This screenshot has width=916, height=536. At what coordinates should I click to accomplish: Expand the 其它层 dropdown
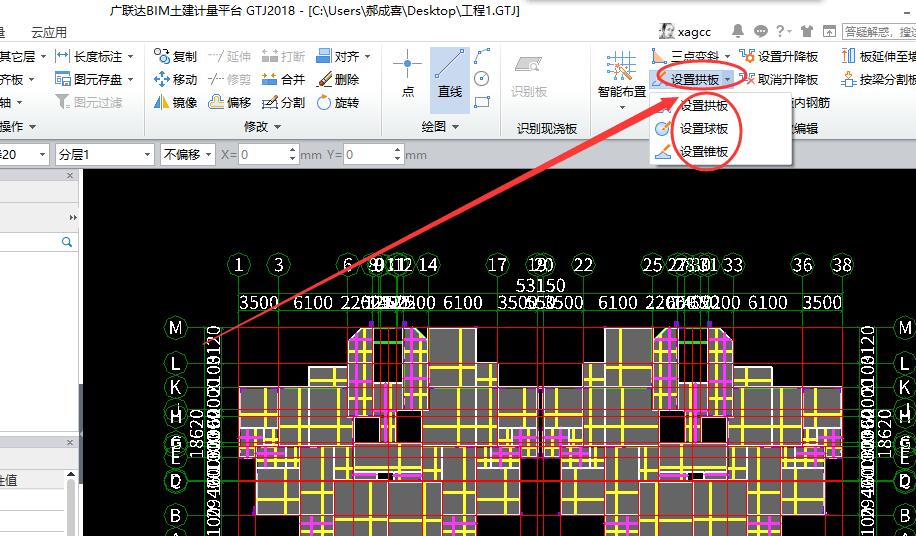pyautogui.click(x=43, y=57)
